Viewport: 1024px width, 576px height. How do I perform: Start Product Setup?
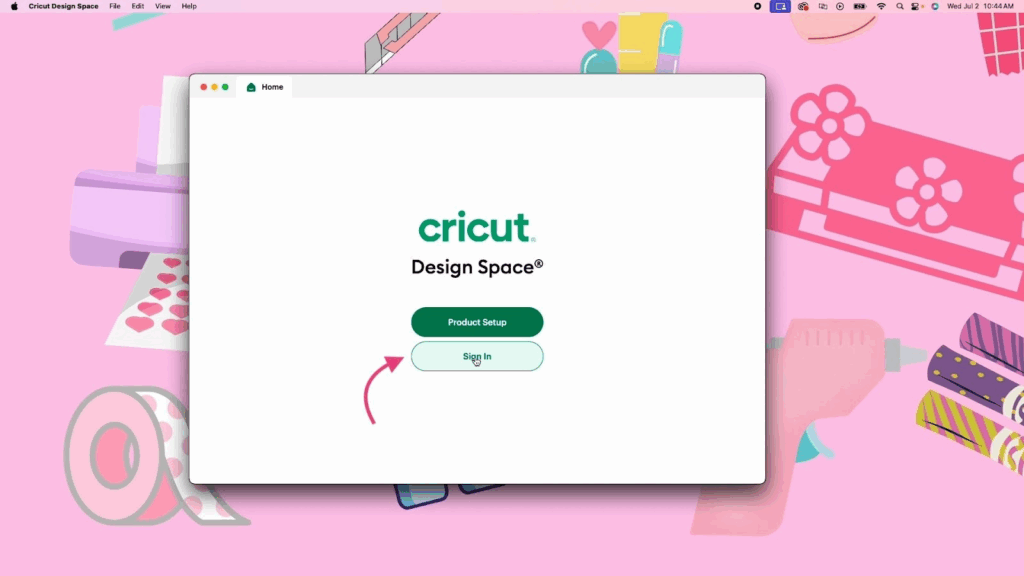coord(477,322)
